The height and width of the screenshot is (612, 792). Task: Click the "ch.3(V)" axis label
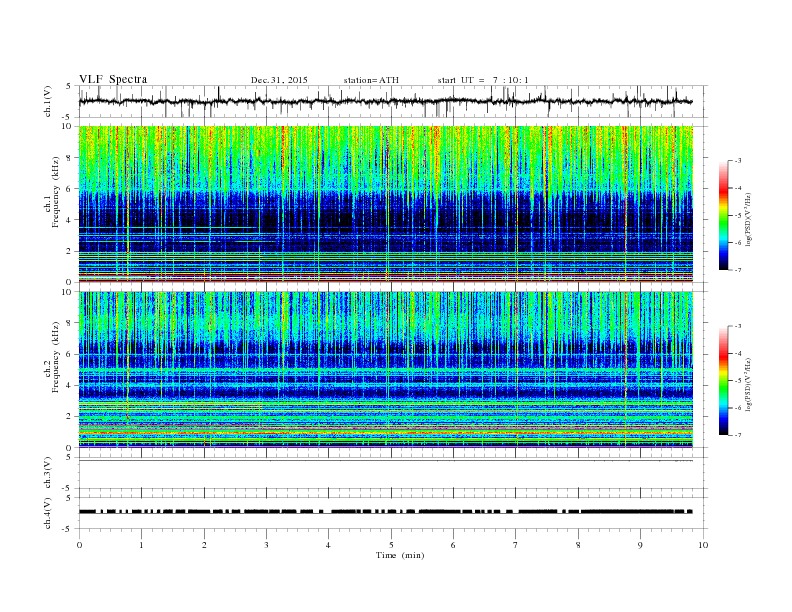[48, 473]
